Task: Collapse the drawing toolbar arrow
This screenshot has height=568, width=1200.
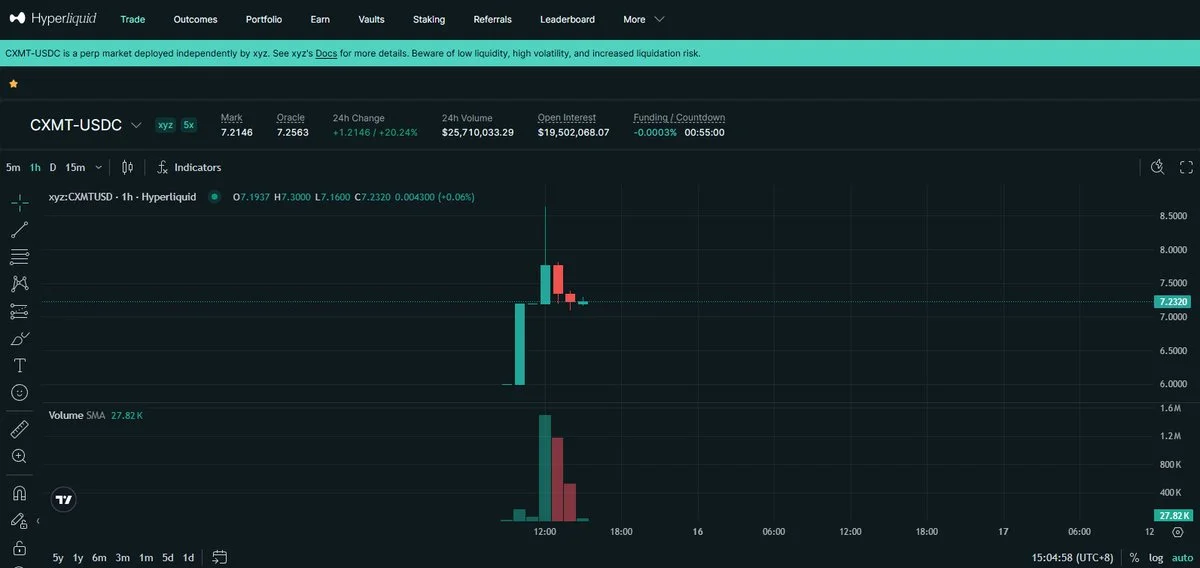Action: coord(38,521)
